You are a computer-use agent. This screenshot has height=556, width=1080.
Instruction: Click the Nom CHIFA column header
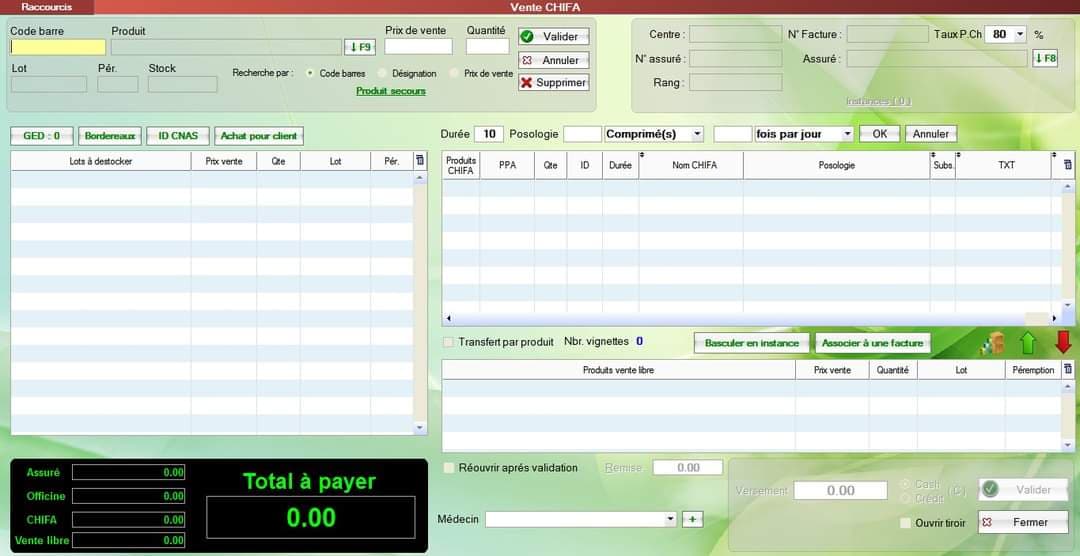click(x=691, y=165)
